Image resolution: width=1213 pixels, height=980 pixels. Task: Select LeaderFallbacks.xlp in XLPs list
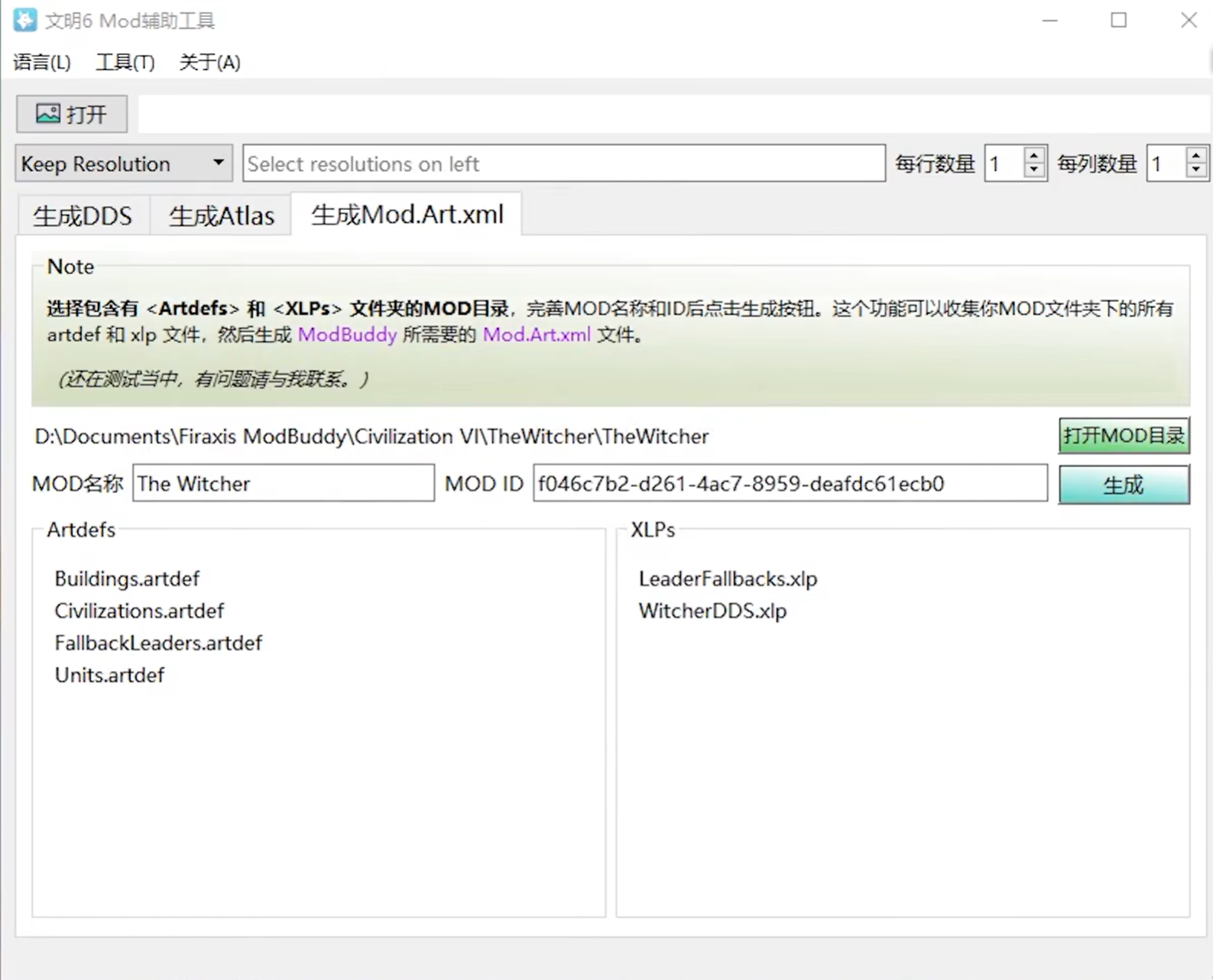[x=728, y=579]
